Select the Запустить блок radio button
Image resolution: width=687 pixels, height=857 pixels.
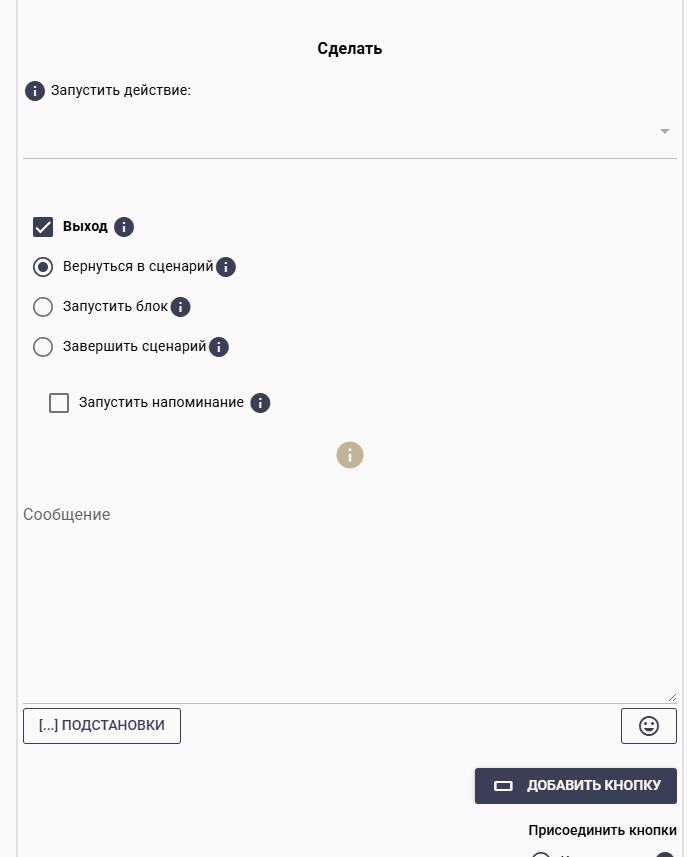[43, 307]
